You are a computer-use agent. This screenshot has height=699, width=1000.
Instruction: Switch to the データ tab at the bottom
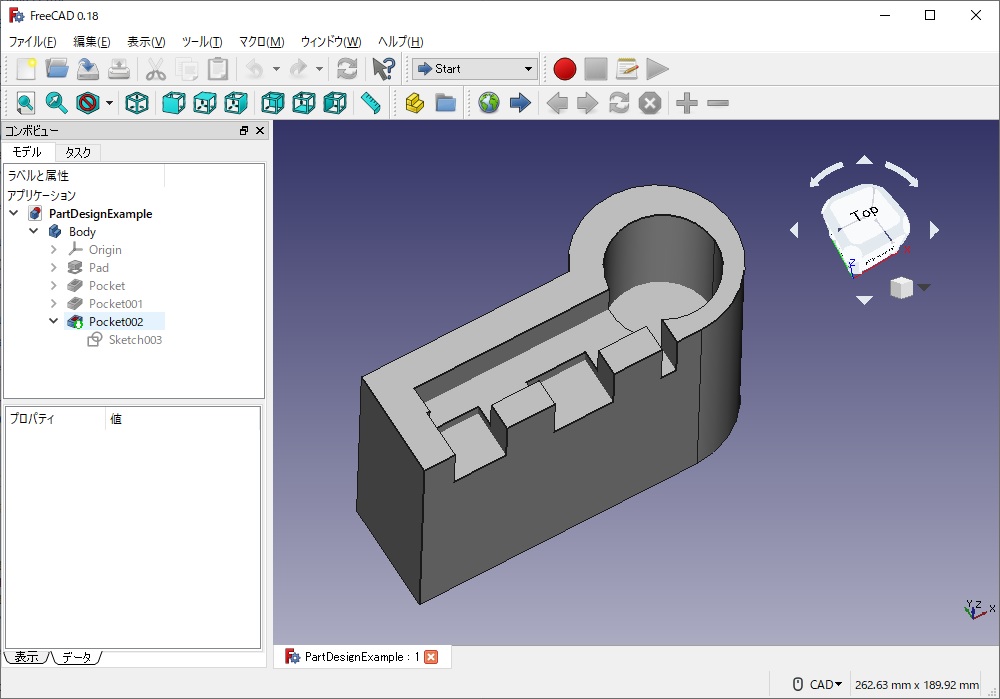77,657
